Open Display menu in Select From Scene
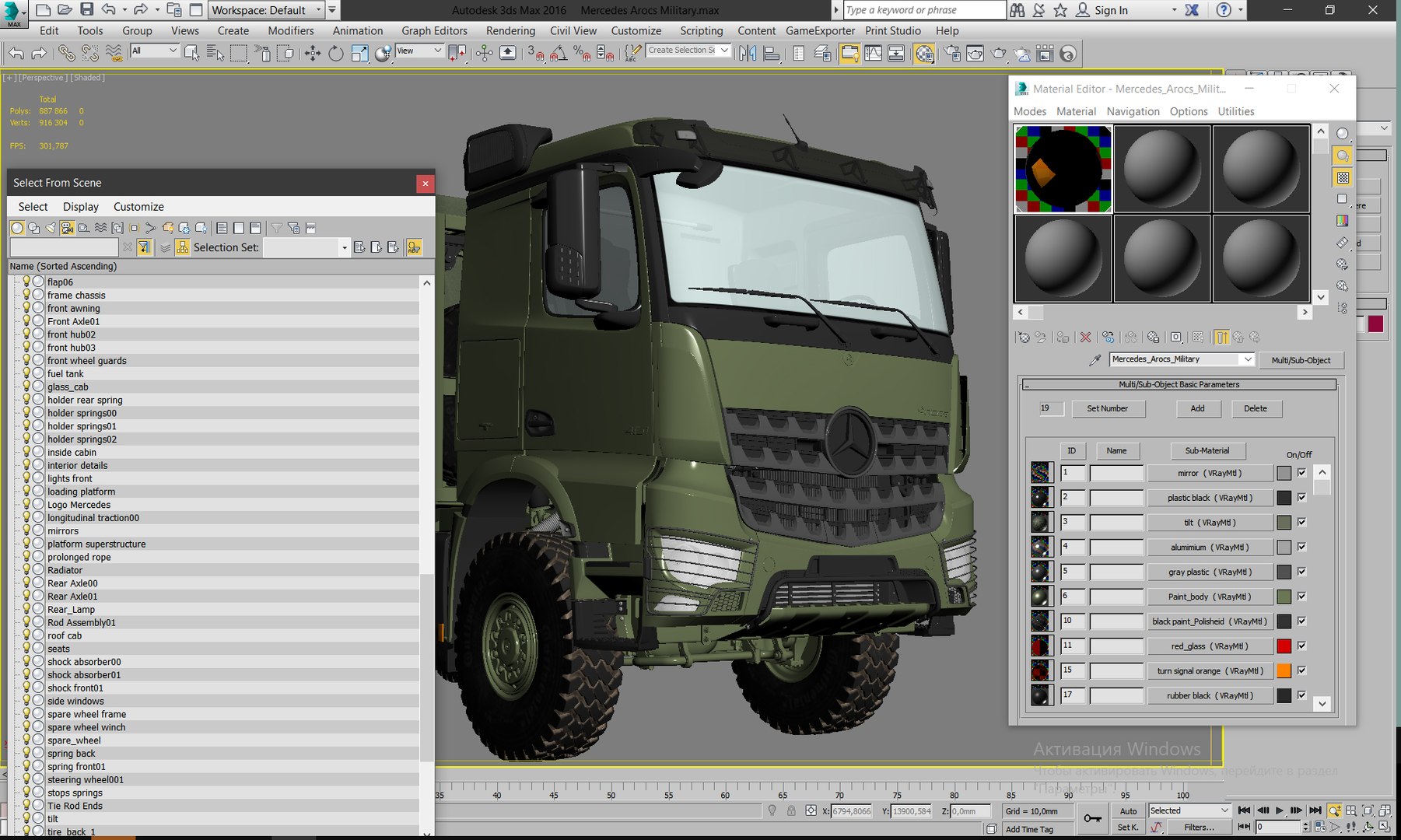This screenshot has height=840, width=1401. pyautogui.click(x=81, y=206)
